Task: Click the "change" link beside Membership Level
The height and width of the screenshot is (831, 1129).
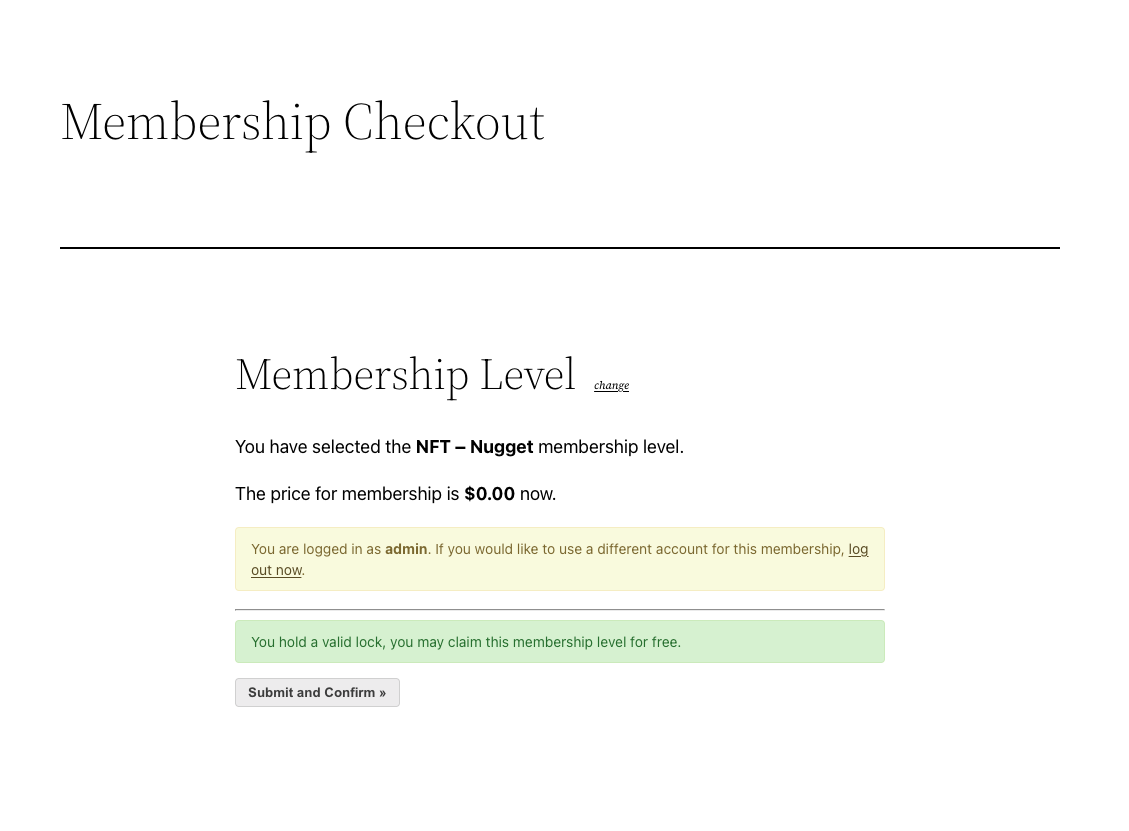Action: point(611,385)
